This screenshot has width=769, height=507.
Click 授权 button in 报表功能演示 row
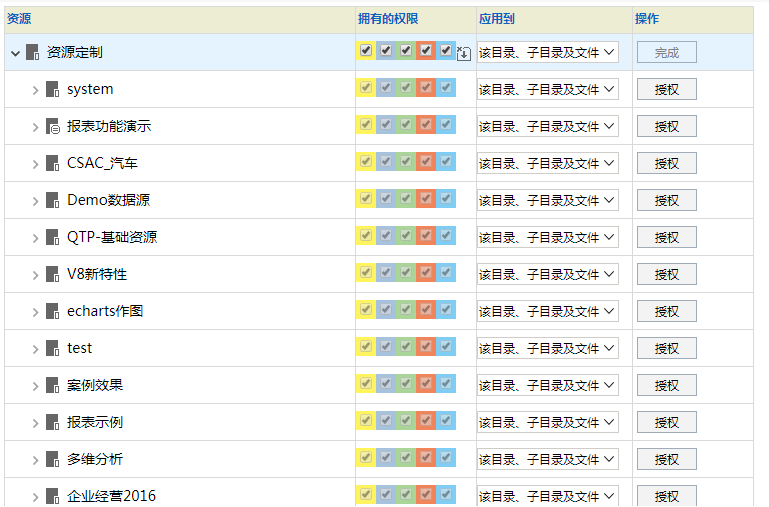click(666, 126)
